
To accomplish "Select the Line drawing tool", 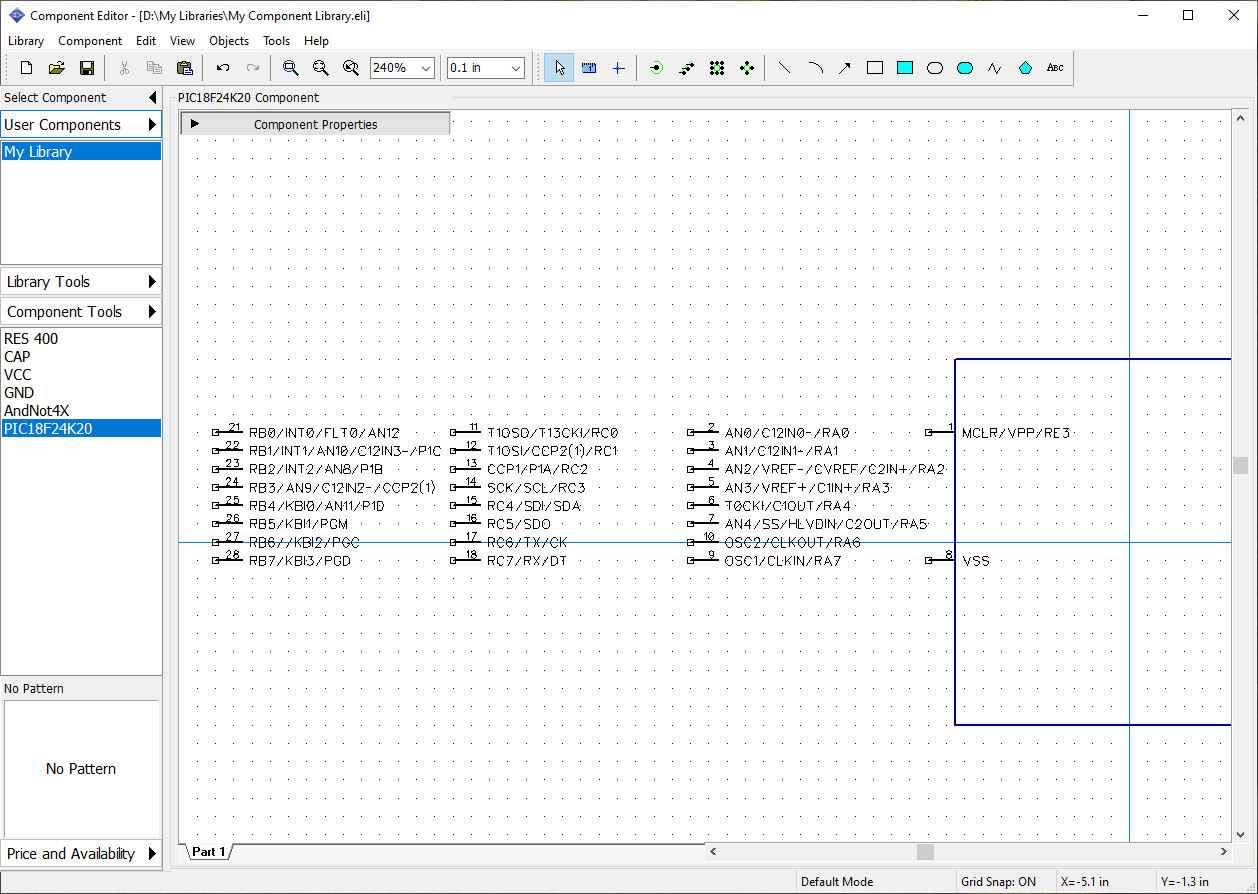I will tap(784, 68).
